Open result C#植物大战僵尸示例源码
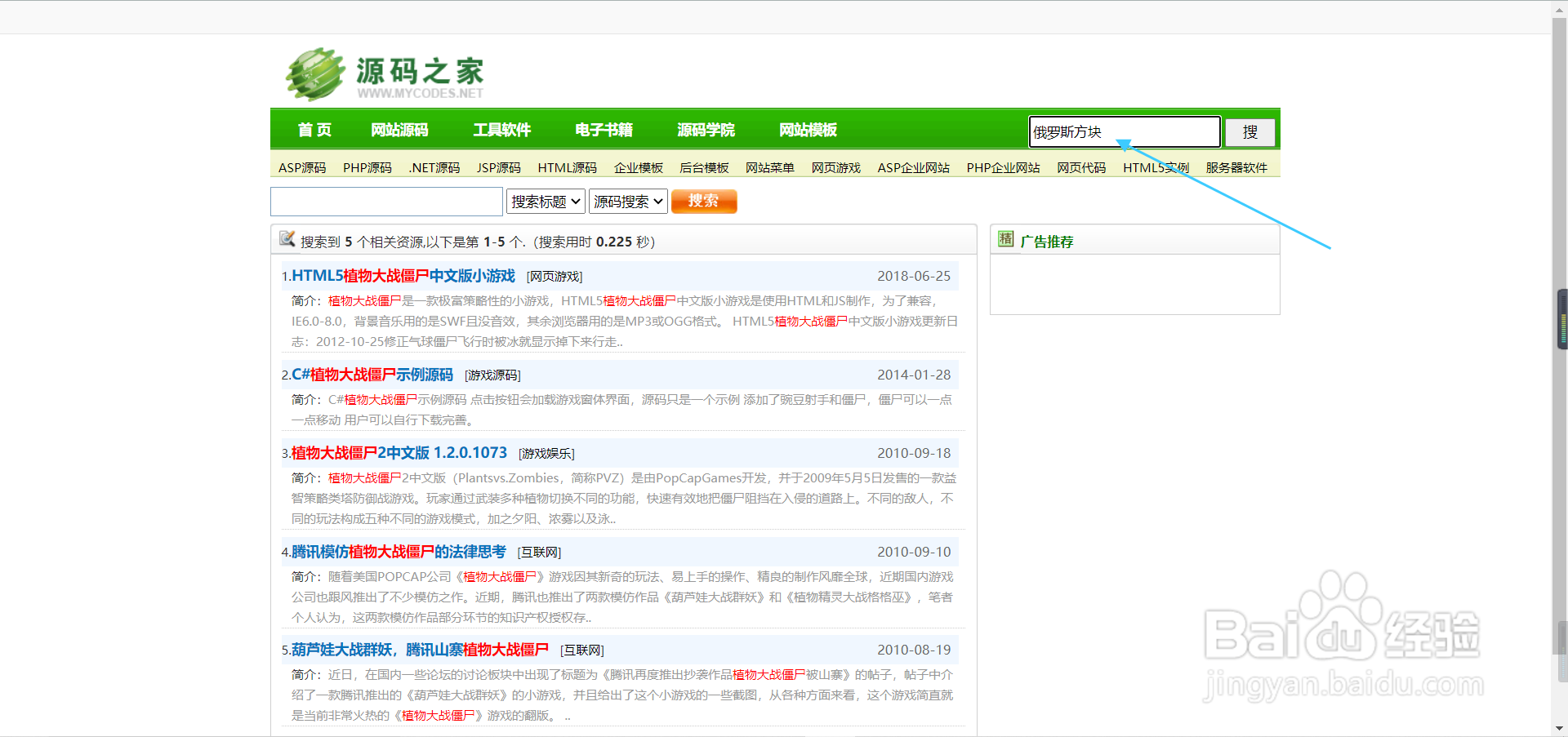1568x737 pixels. [x=372, y=375]
